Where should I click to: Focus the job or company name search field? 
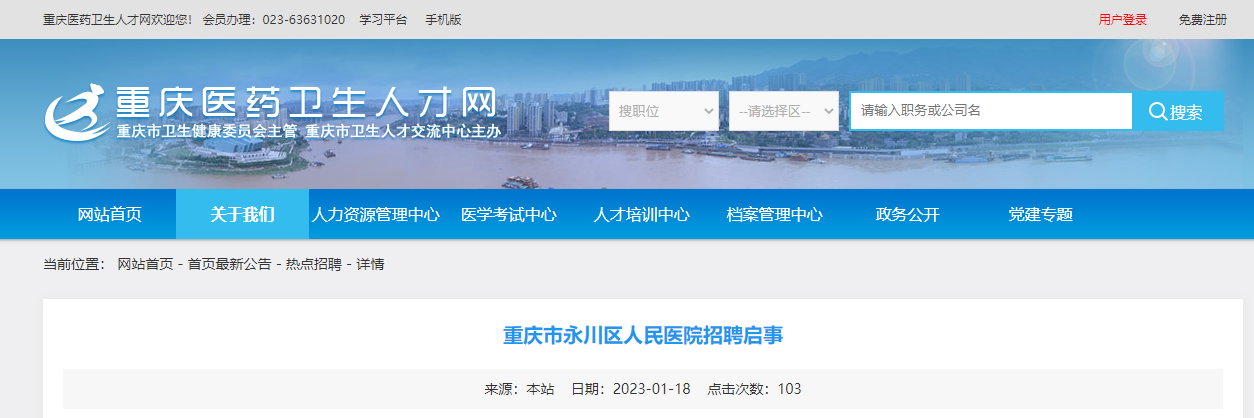click(x=991, y=111)
